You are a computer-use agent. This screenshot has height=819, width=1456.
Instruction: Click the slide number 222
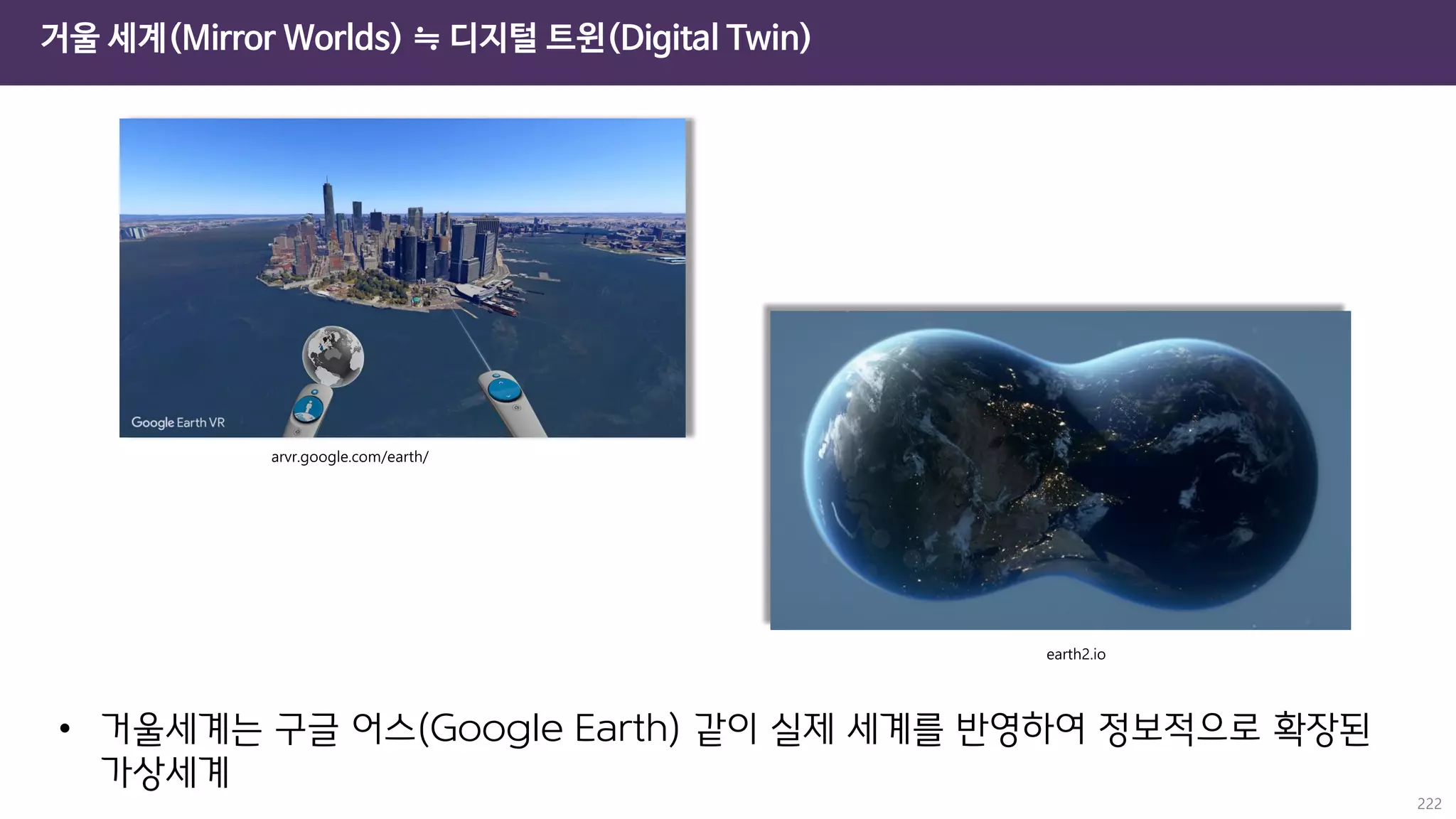1429,804
